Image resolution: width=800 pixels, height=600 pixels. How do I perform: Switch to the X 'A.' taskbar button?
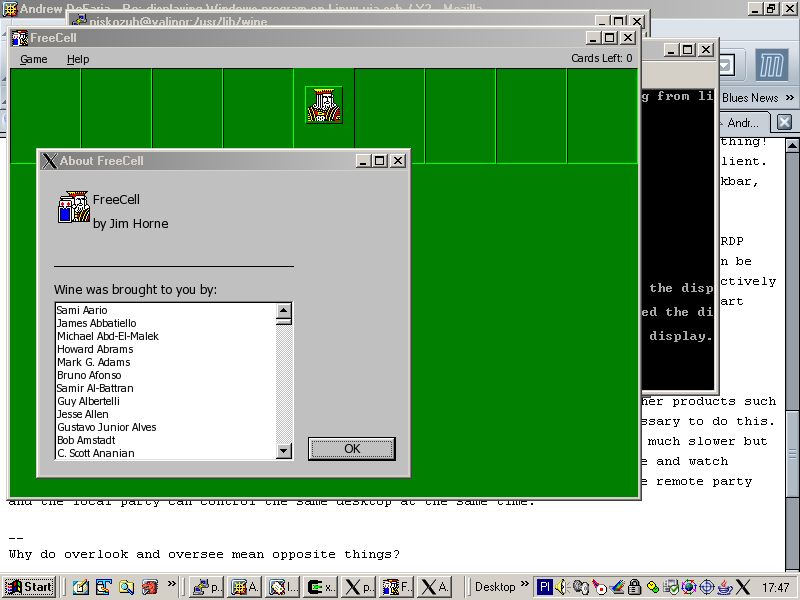point(433,587)
